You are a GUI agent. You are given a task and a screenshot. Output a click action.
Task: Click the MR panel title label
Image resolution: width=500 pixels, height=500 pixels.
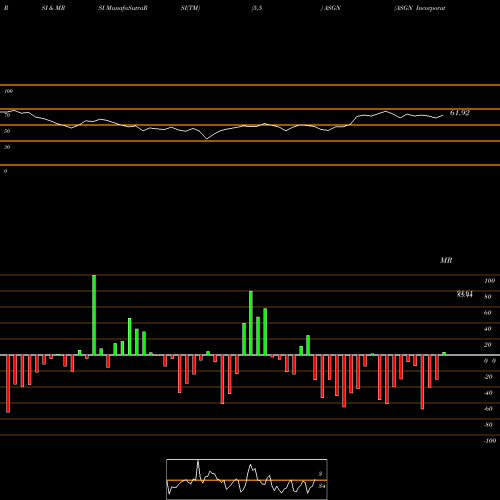tap(446, 260)
